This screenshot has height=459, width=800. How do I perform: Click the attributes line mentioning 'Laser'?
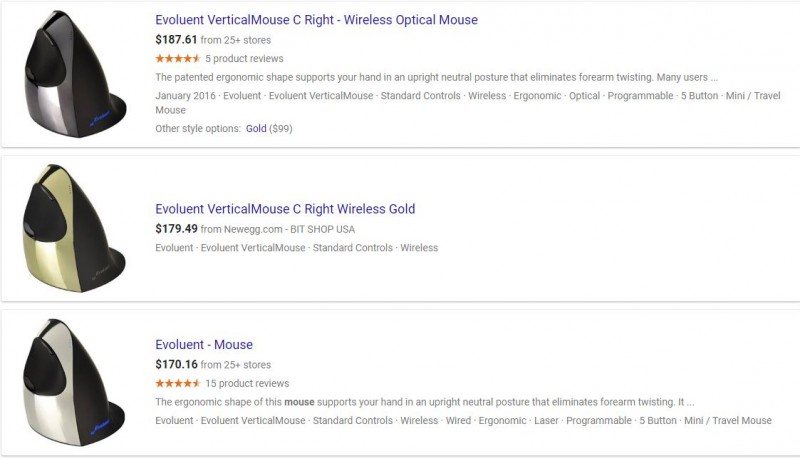click(x=463, y=421)
